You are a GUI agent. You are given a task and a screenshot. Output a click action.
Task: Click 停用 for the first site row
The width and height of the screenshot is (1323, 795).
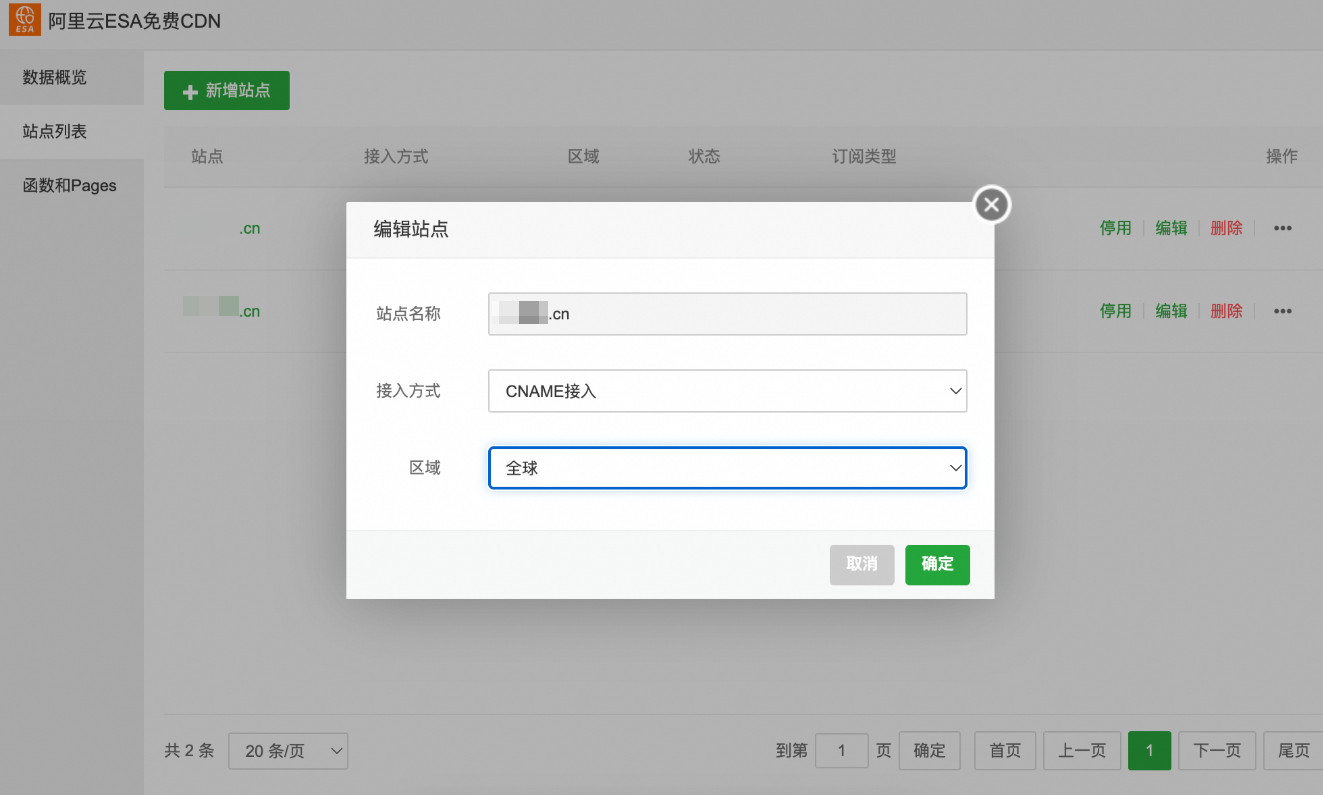pyautogui.click(x=1116, y=228)
